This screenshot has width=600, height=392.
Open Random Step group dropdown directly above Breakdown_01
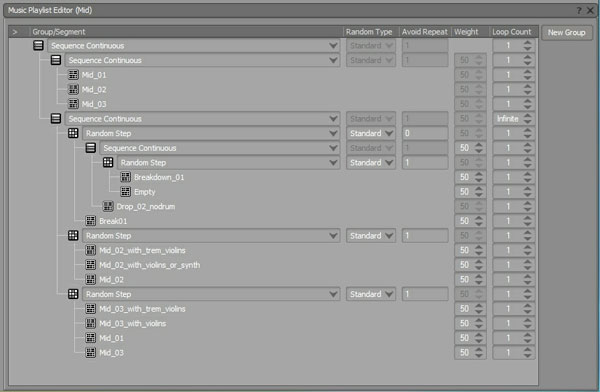[x=228, y=163]
